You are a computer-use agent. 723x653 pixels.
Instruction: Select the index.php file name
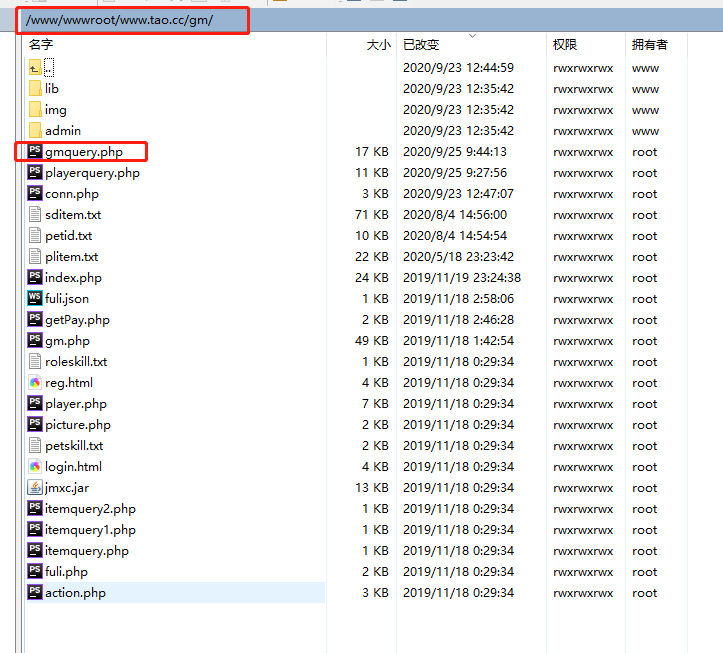73,278
